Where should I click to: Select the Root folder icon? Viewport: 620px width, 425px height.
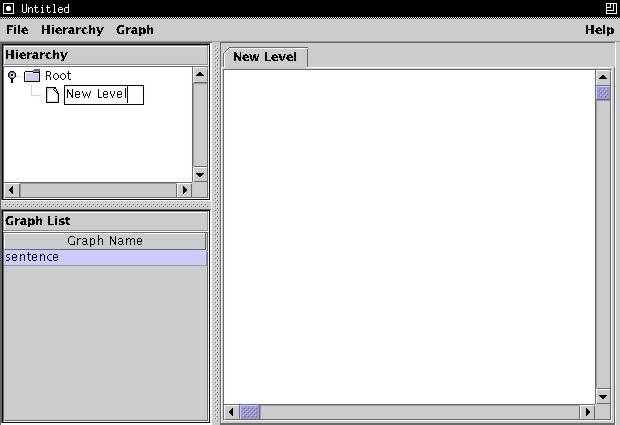pos(32,75)
